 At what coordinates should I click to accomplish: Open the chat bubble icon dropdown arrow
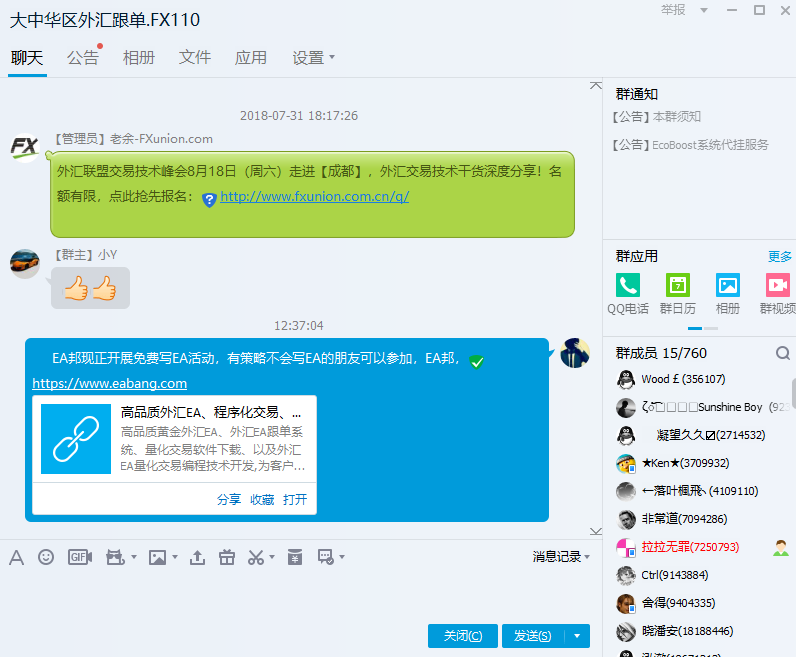point(342,557)
